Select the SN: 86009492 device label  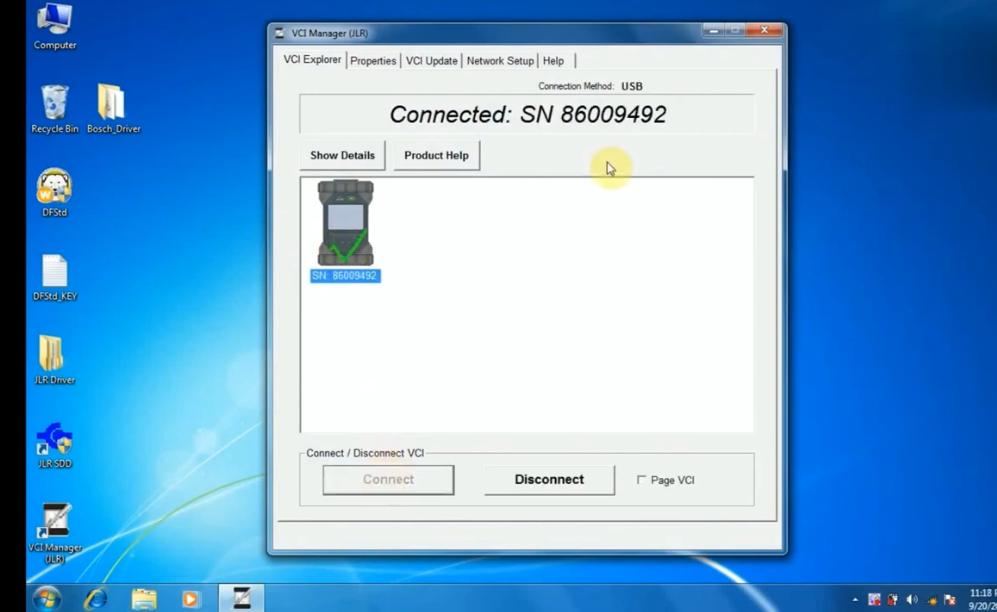tap(345, 276)
